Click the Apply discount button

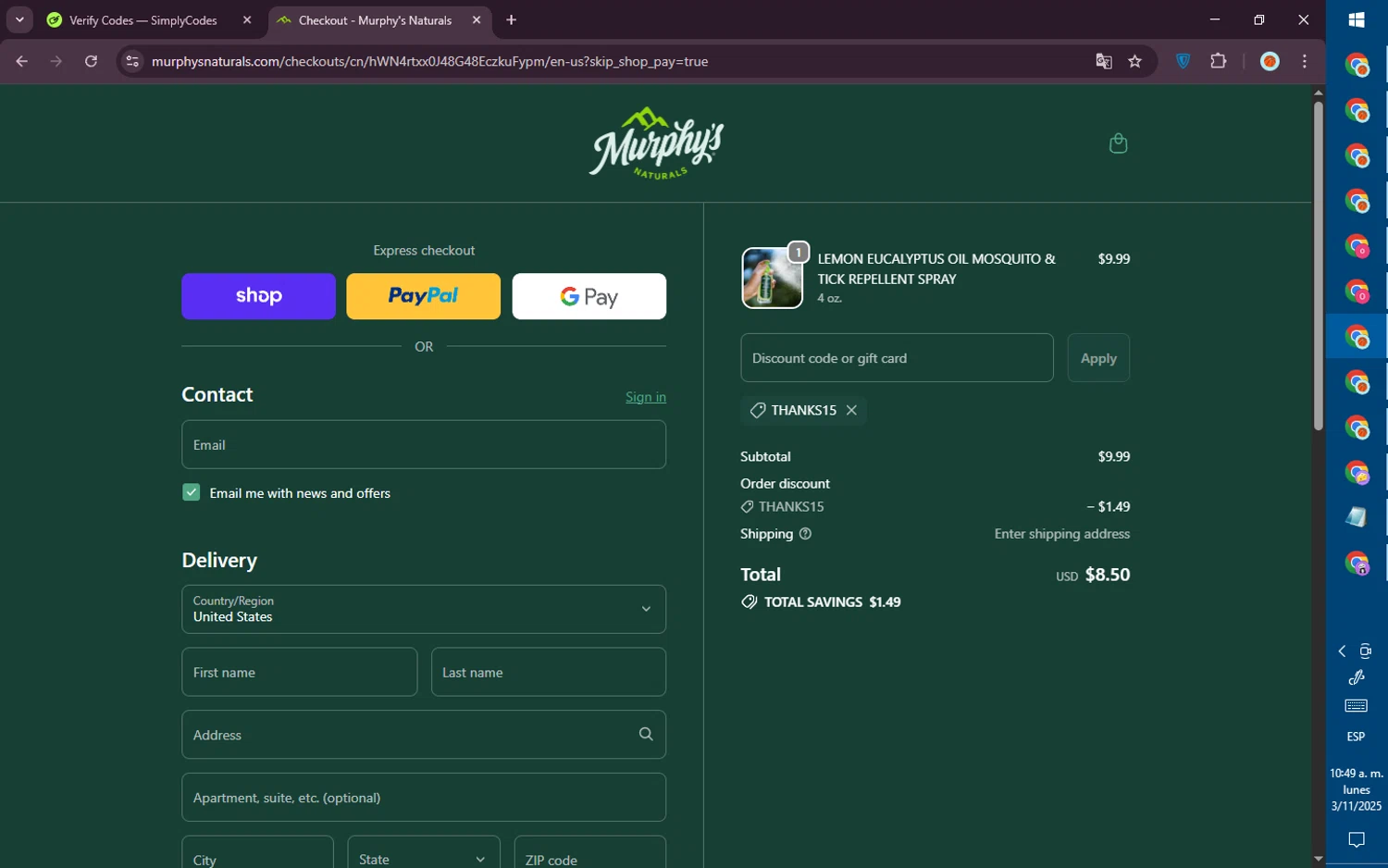click(1098, 358)
